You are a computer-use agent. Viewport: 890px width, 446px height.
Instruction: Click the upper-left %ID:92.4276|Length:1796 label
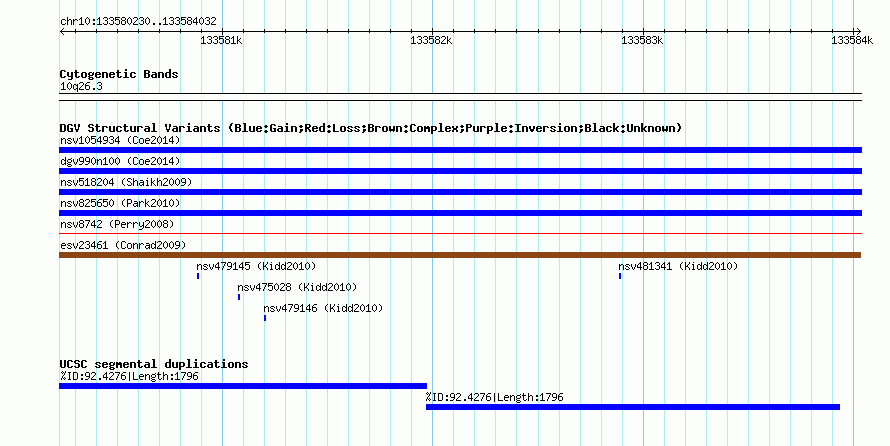click(x=129, y=376)
